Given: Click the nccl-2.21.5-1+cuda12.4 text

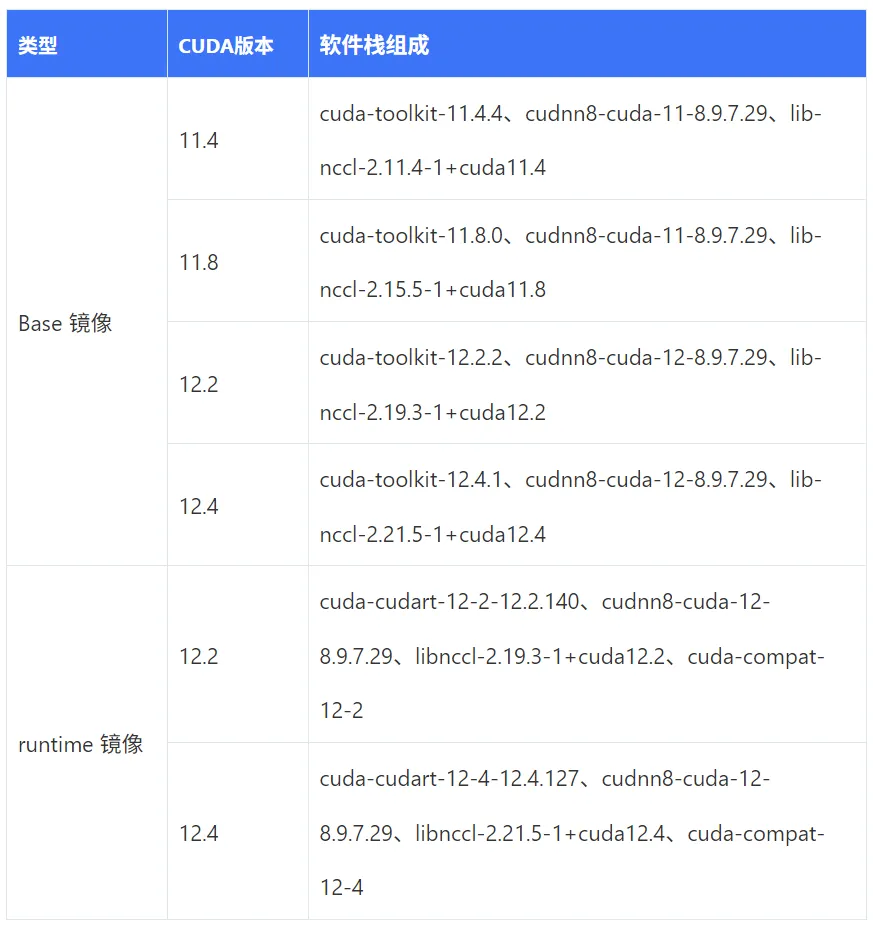Looking at the screenshot, I should (x=433, y=534).
